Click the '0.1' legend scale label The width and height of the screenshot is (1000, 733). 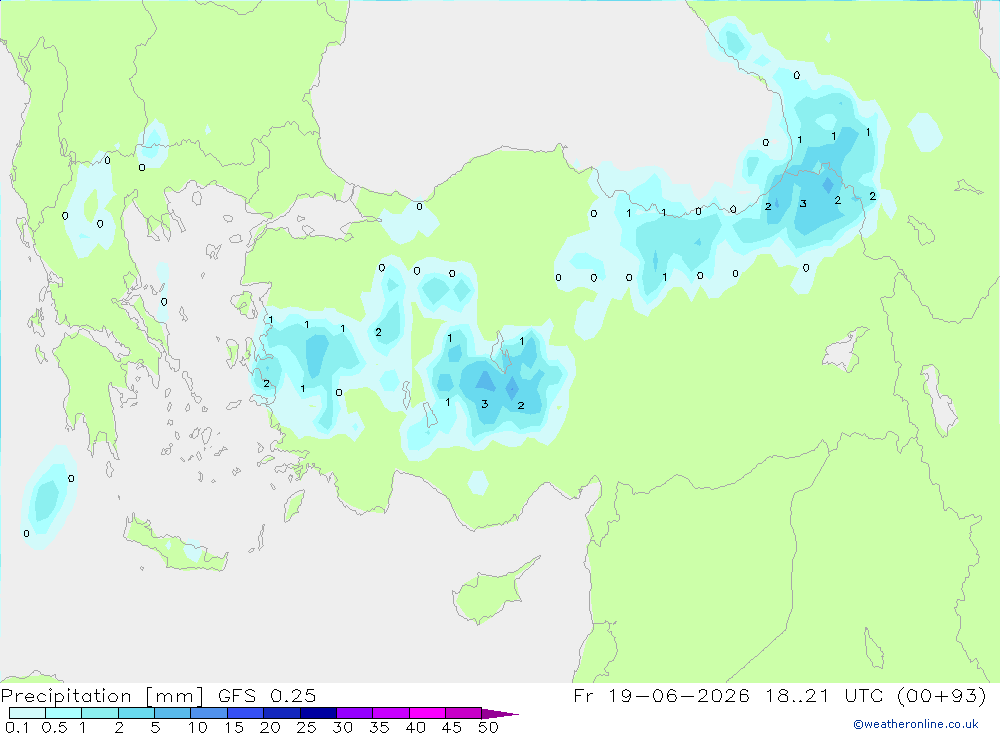coord(17,727)
